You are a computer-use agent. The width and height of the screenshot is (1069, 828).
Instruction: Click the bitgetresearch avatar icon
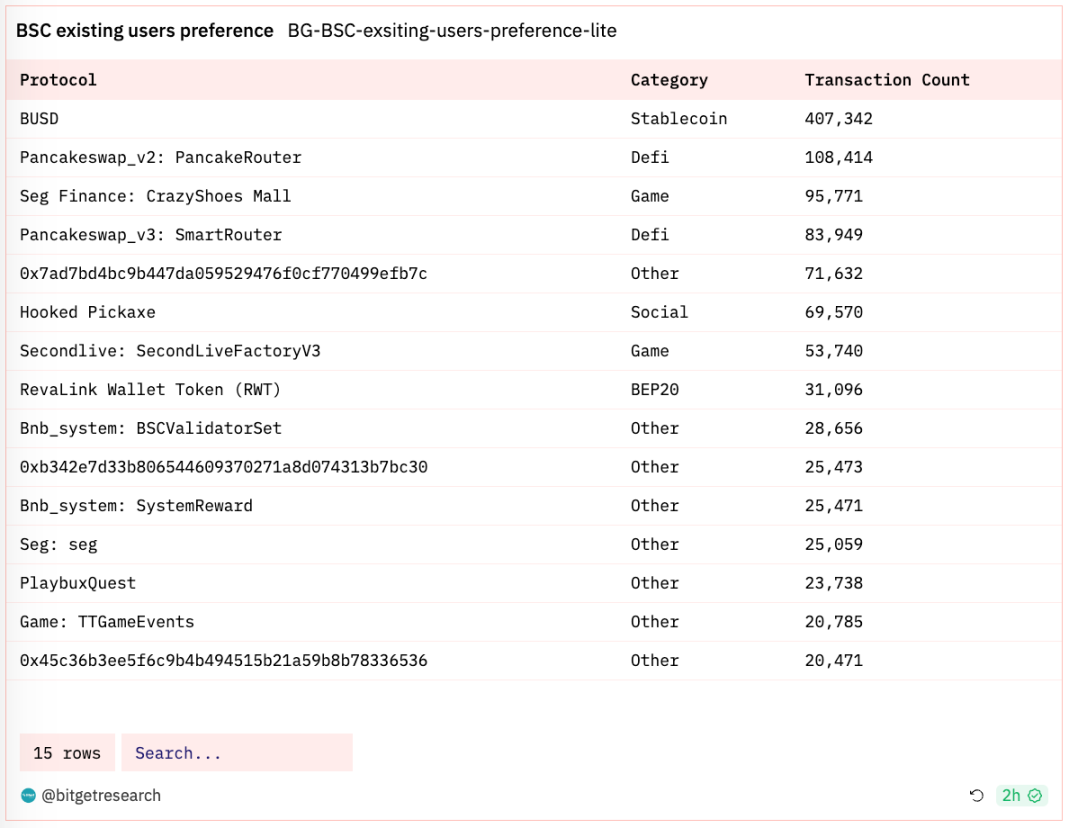(28, 796)
